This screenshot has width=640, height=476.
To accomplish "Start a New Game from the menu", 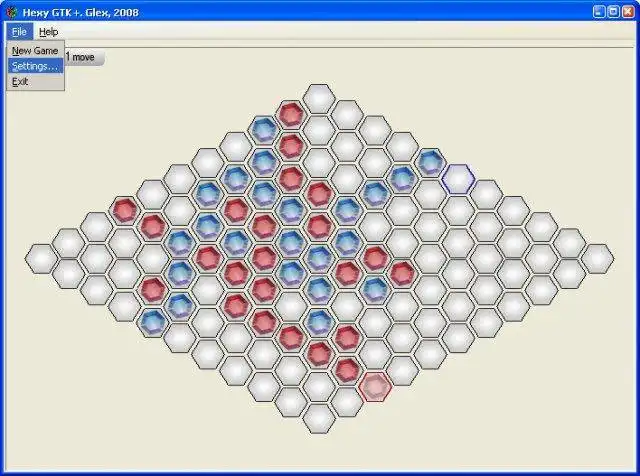I will click(x=35, y=51).
